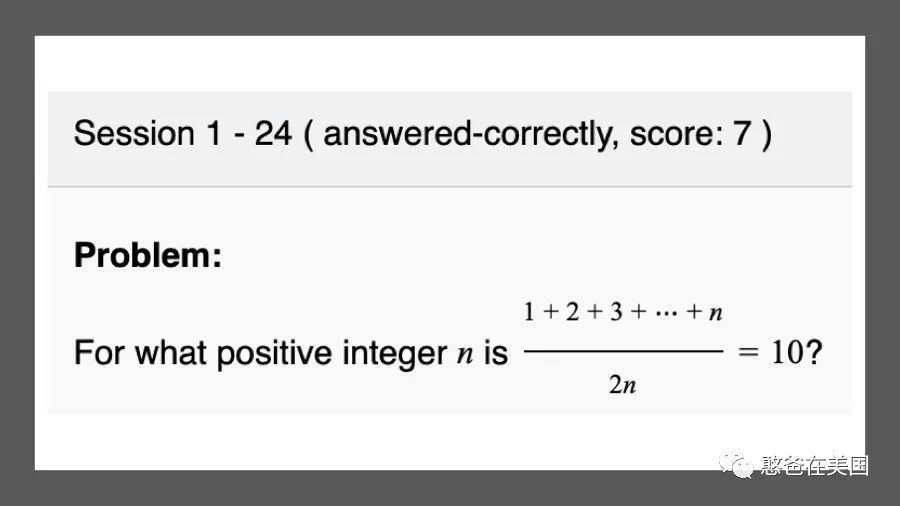Click the '10?' at the equation's end
Viewport: 900px width, 506px height.
[x=797, y=352]
